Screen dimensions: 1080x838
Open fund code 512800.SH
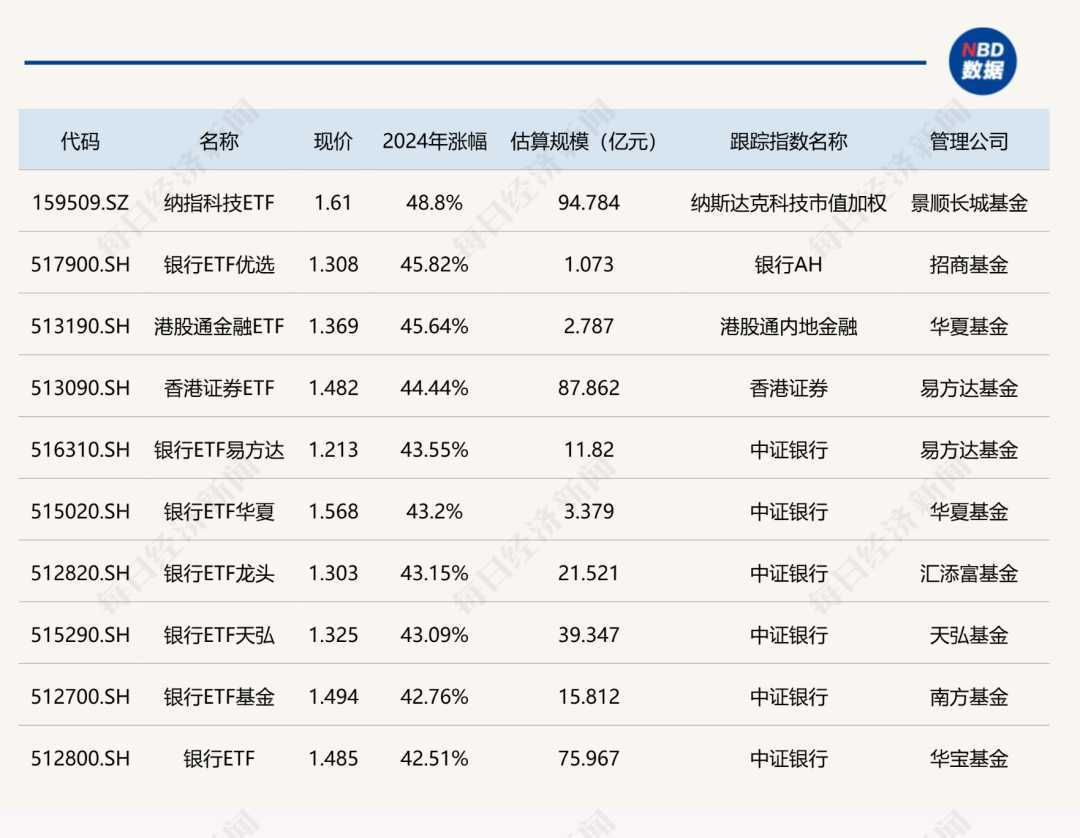pyautogui.click(x=80, y=759)
